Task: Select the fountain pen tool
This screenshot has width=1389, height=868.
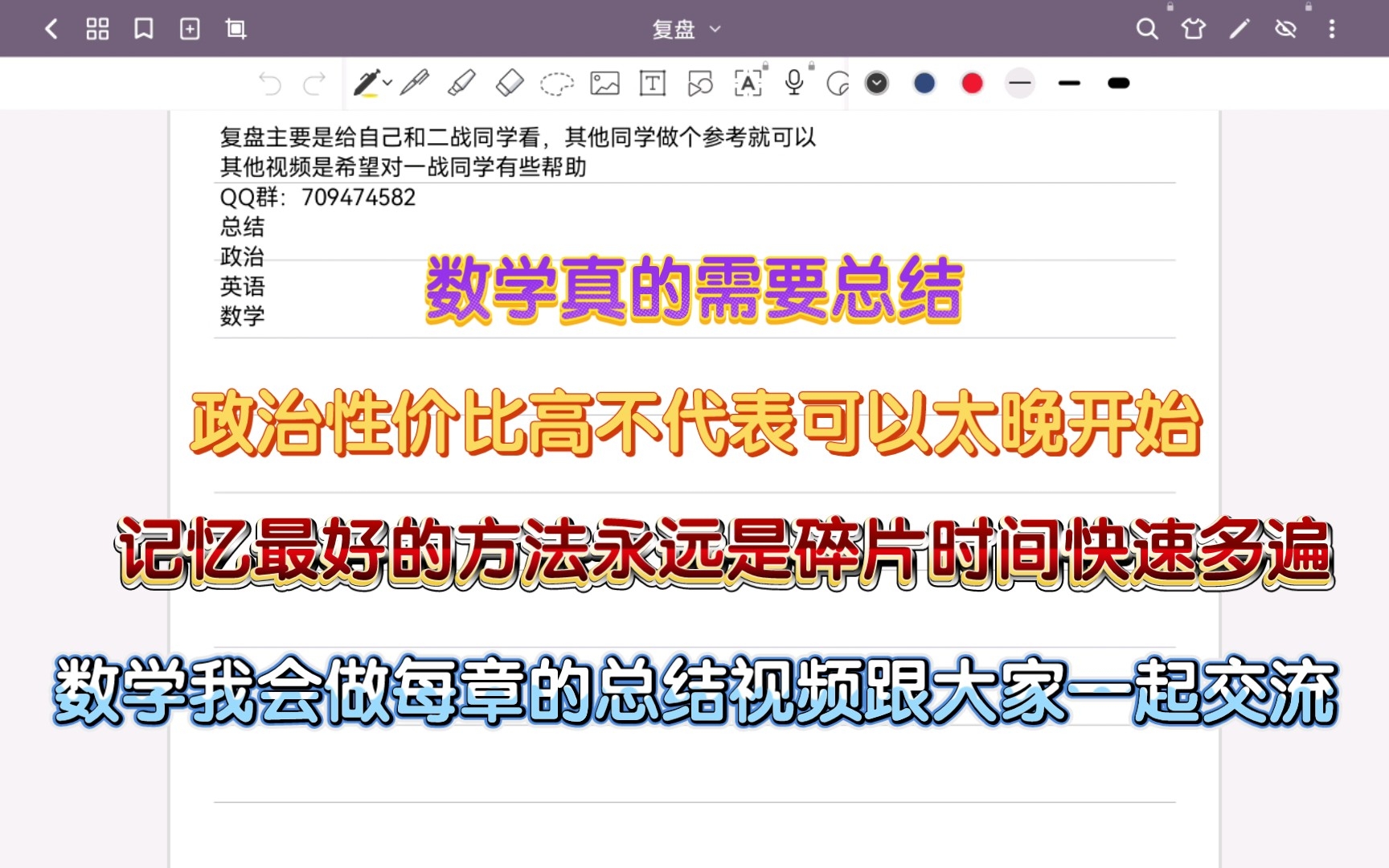Action: pos(367,84)
